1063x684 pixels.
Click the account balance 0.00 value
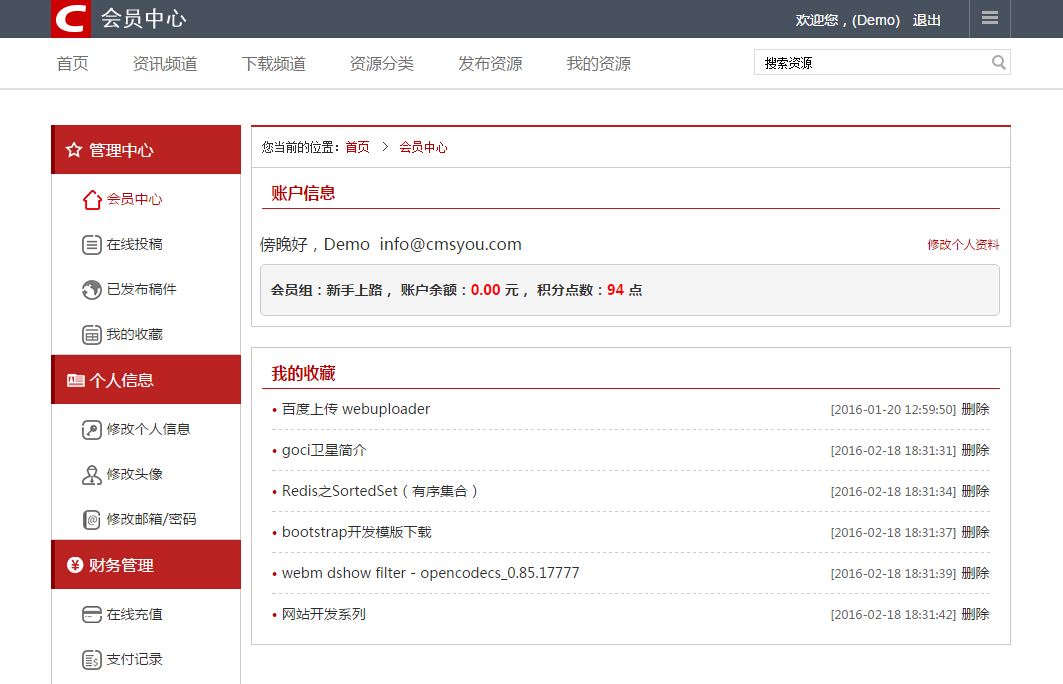point(485,290)
